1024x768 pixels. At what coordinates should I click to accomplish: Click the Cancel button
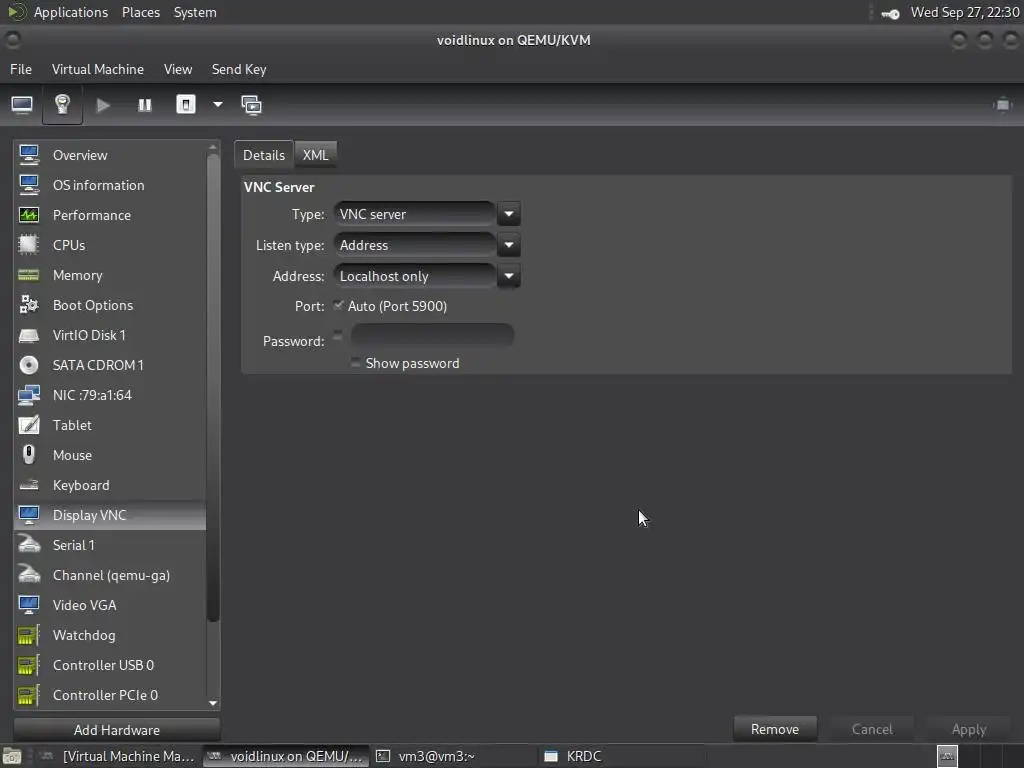[872, 729]
